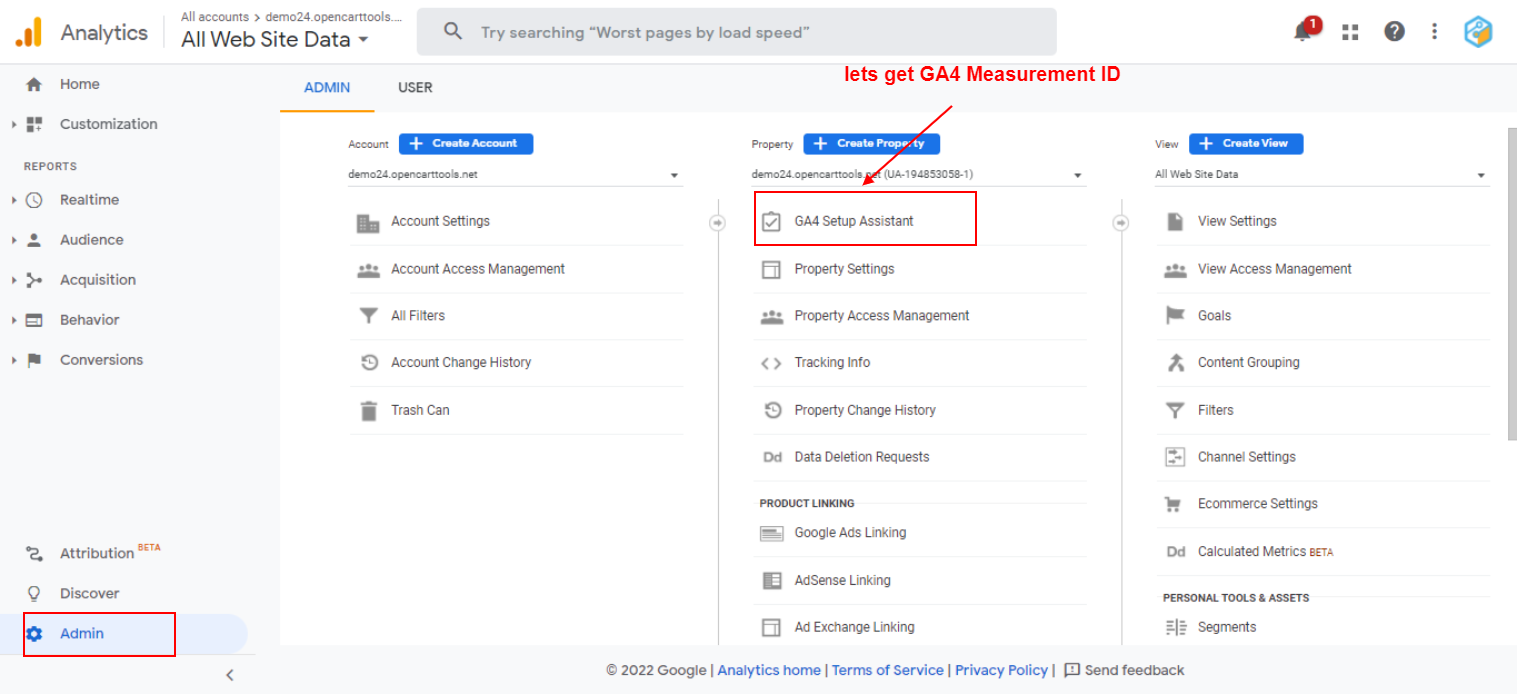Click the search field in top bar
The image size is (1517, 694).
[736, 32]
